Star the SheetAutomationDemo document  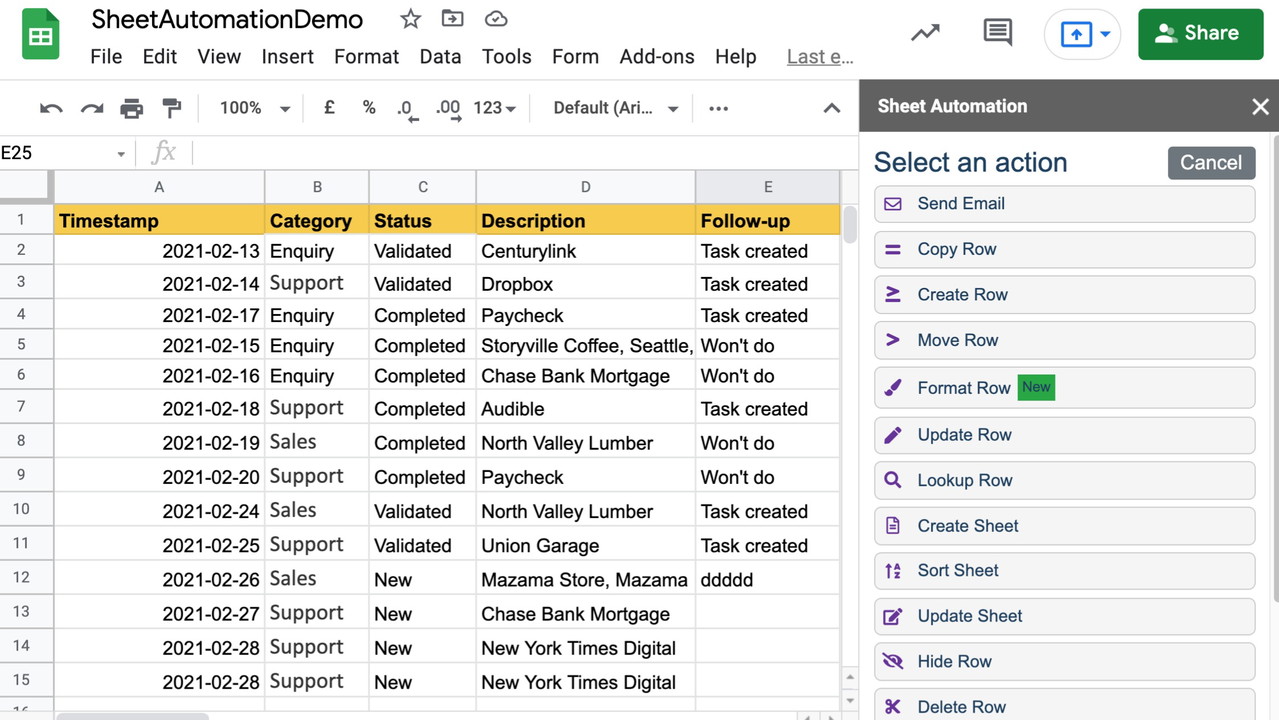click(410, 19)
